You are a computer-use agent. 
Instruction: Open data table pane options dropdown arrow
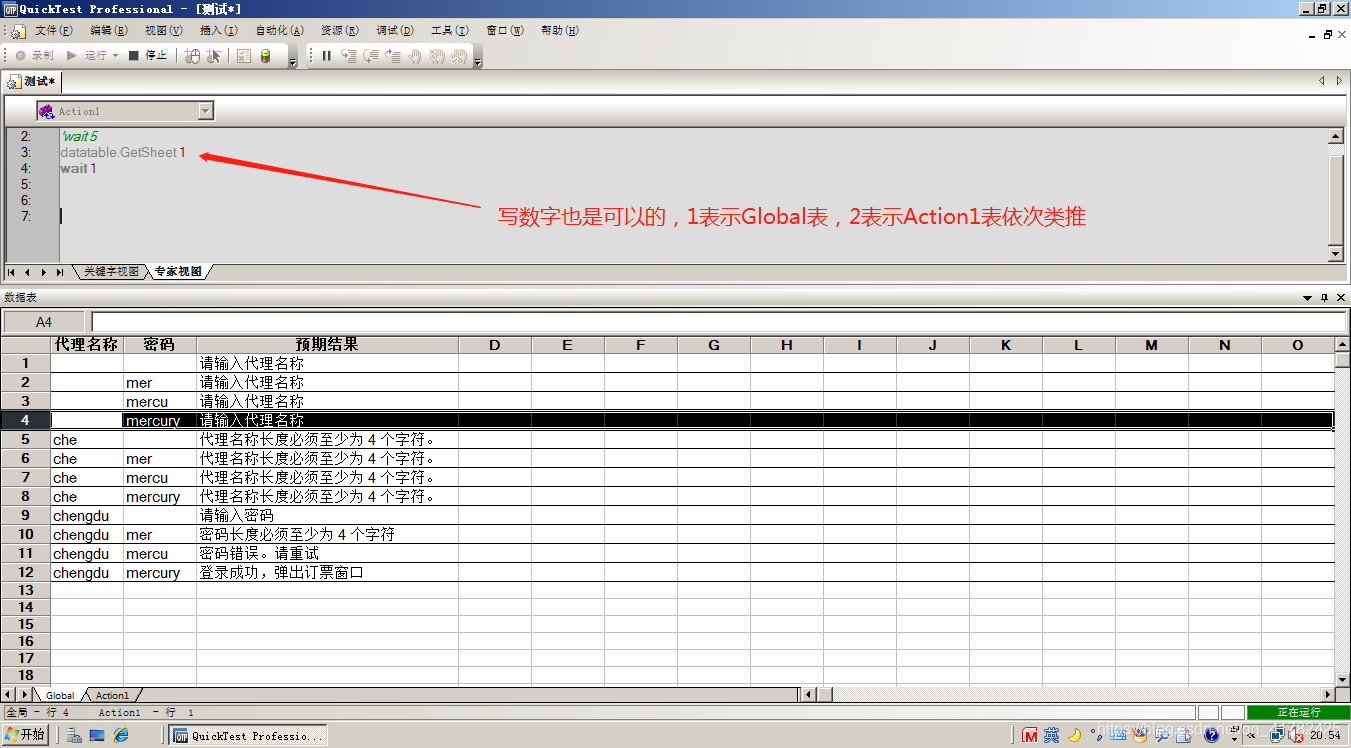coord(1307,298)
